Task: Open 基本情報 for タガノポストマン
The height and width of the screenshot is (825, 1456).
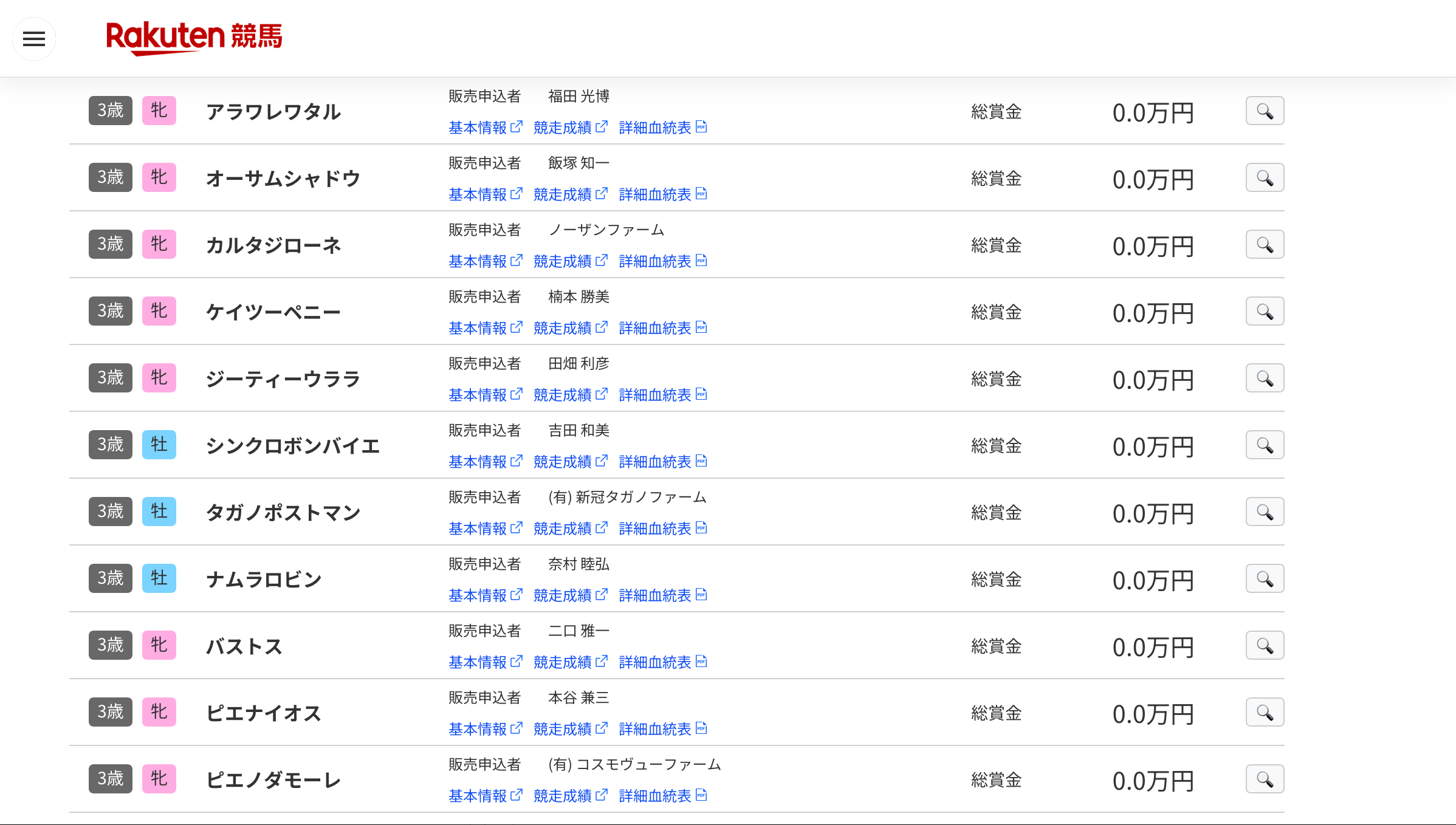Action: 486,529
